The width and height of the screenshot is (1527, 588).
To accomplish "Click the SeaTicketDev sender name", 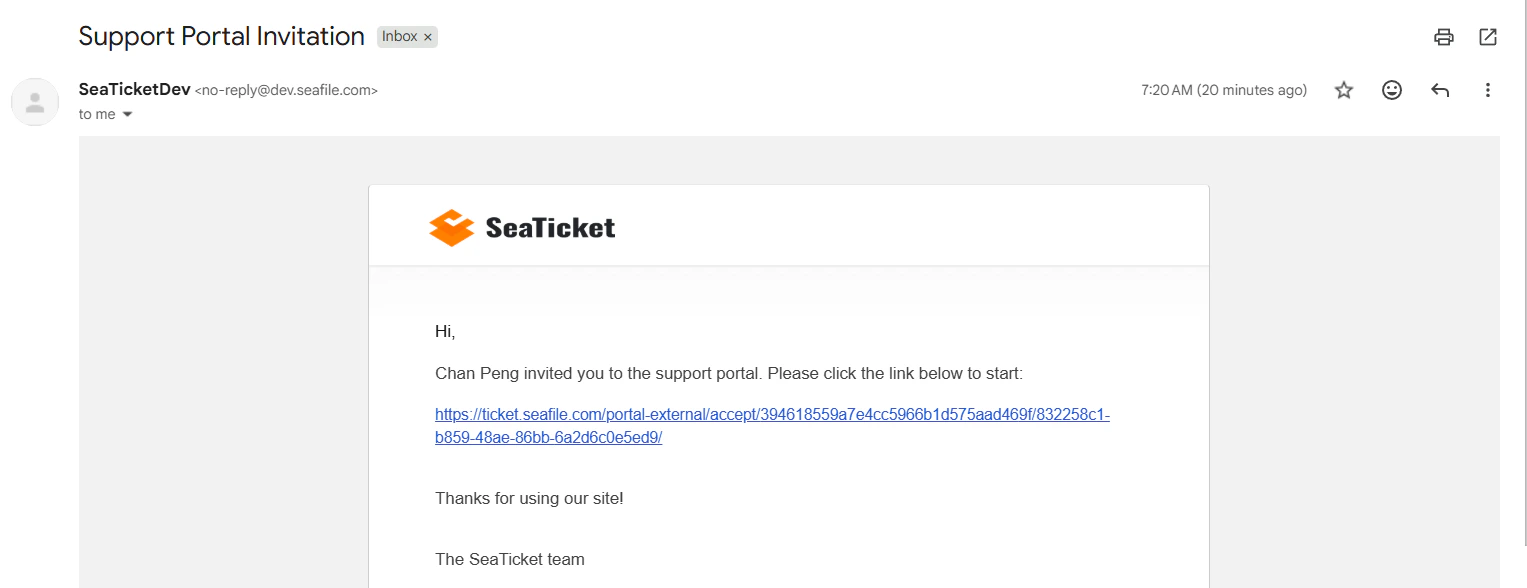I will click(x=134, y=89).
